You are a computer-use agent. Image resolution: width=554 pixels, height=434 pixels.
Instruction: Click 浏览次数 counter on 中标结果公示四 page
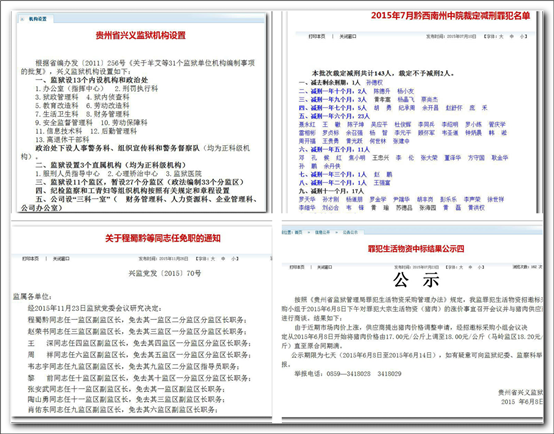click(x=528, y=267)
